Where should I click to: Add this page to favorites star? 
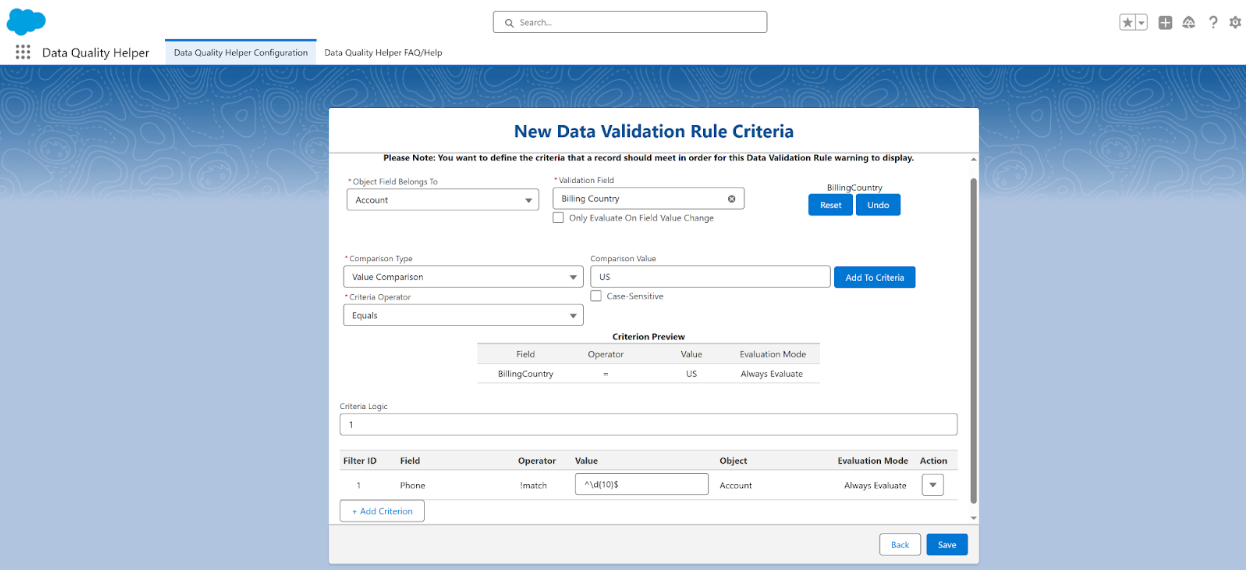[x=1128, y=22]
